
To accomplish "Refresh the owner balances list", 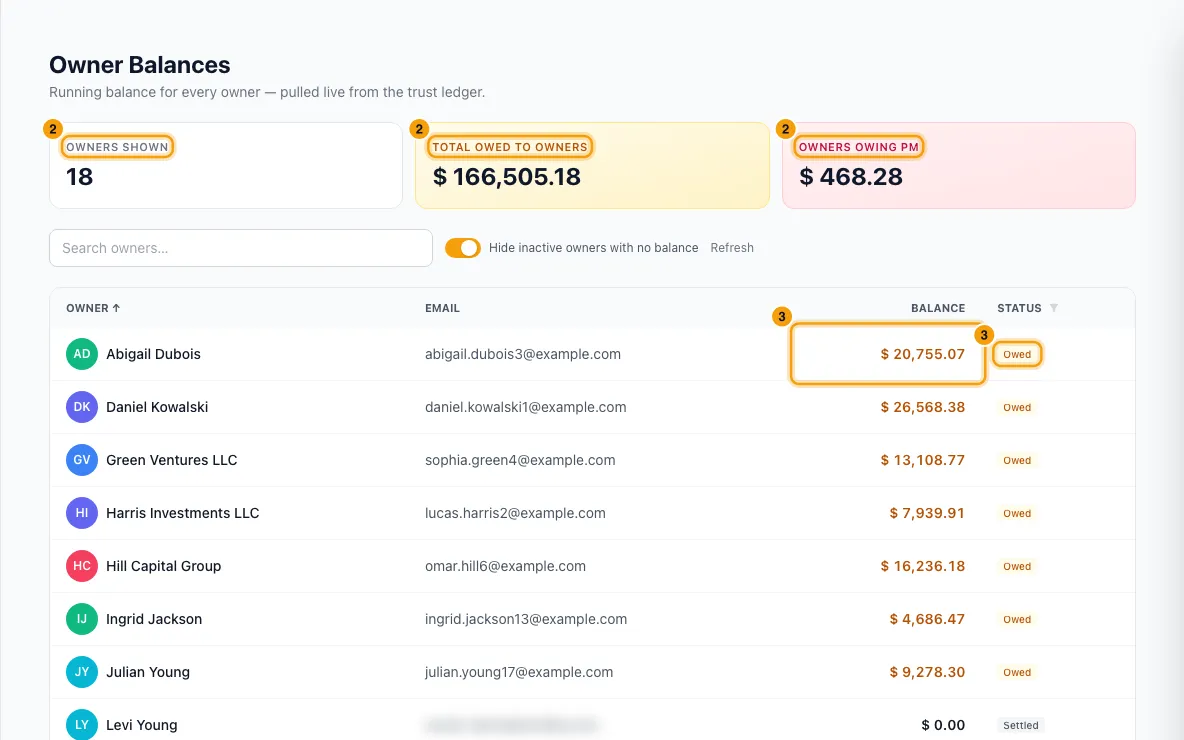I will point(732,248).
